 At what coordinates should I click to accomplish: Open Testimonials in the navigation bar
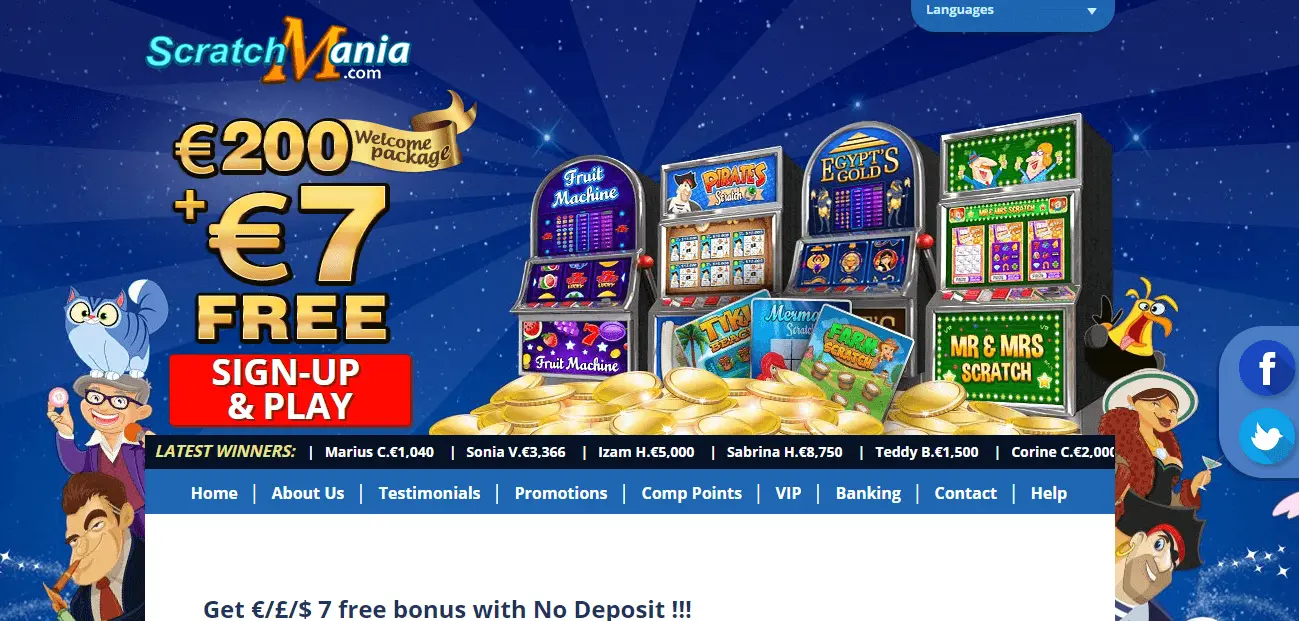[x=429, y=493]
